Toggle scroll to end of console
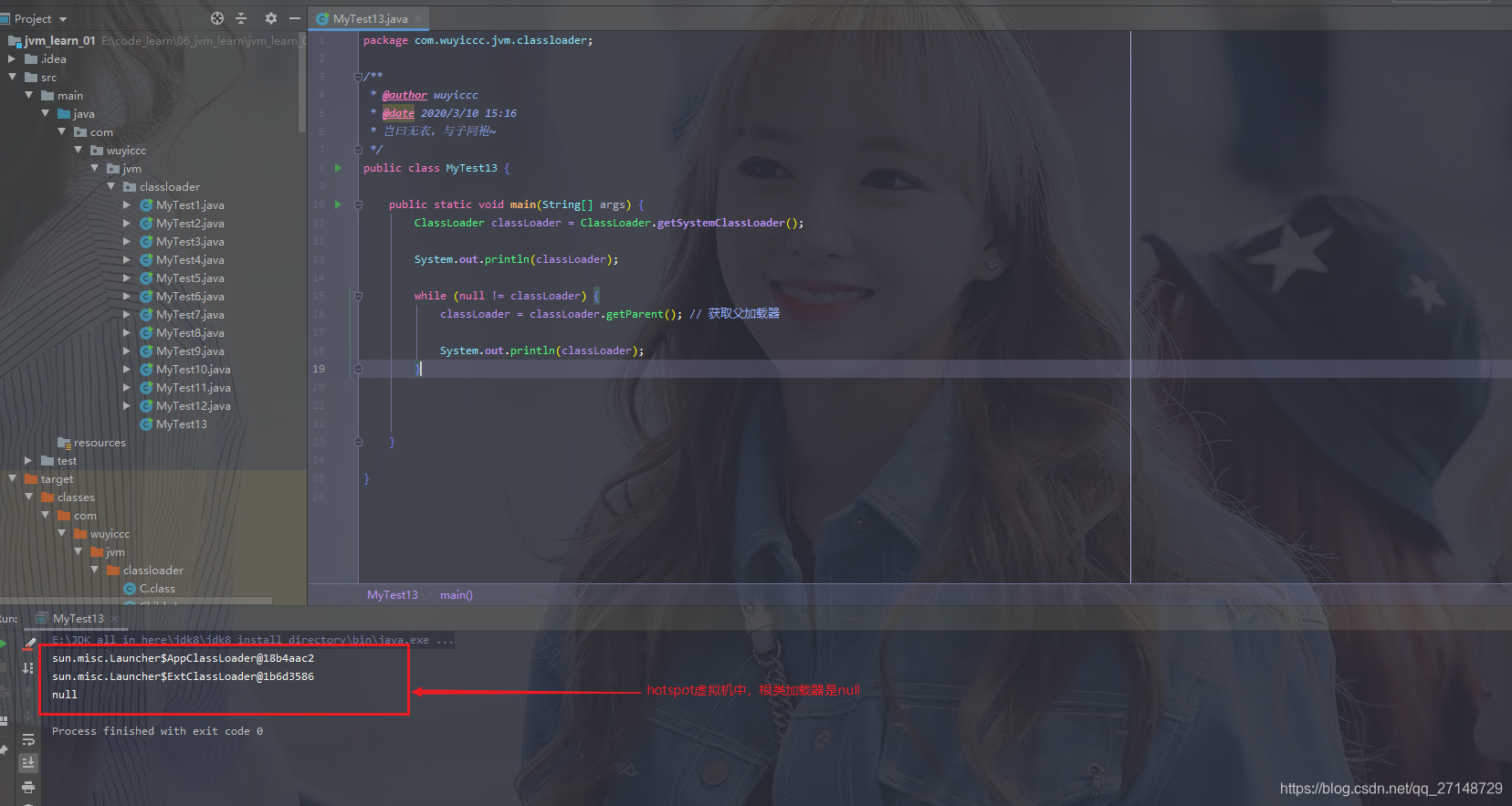The width and height of the screenshot is (1512, 806). [x=28, y=762]
